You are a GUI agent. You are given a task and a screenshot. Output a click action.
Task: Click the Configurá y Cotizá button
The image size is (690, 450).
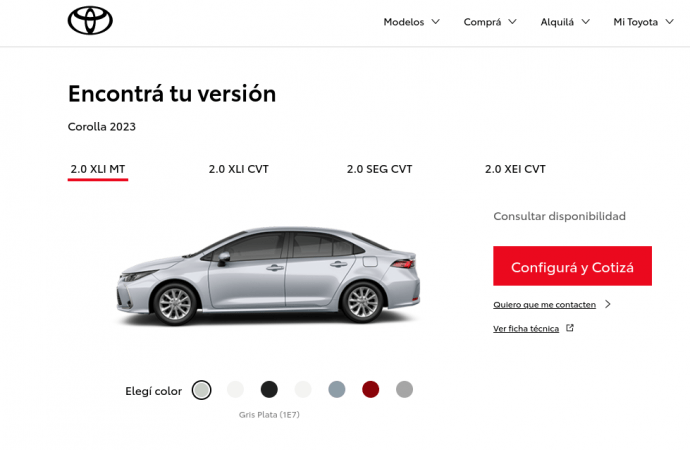(572, 266)
